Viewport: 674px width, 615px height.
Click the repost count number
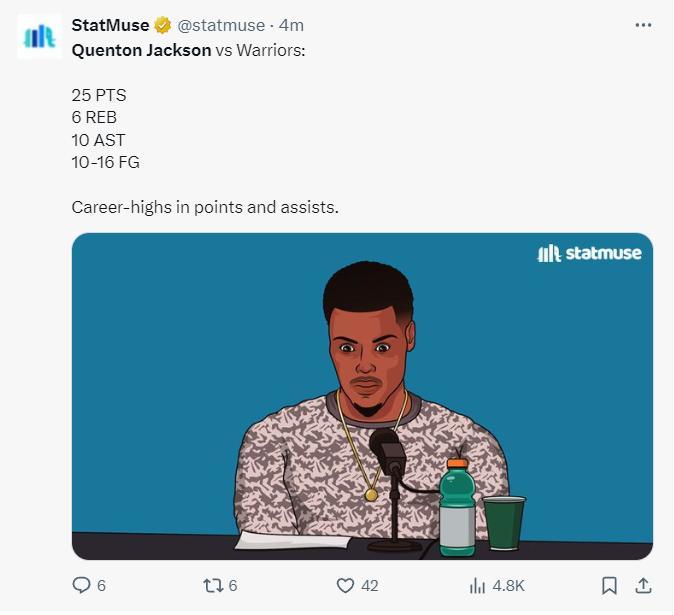pos(233,585)
